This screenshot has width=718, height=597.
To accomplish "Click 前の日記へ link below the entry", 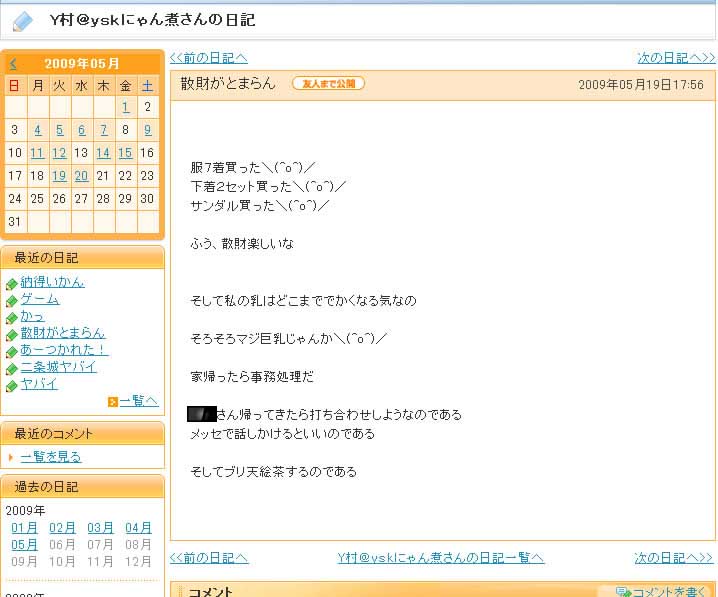I will 209,558.
